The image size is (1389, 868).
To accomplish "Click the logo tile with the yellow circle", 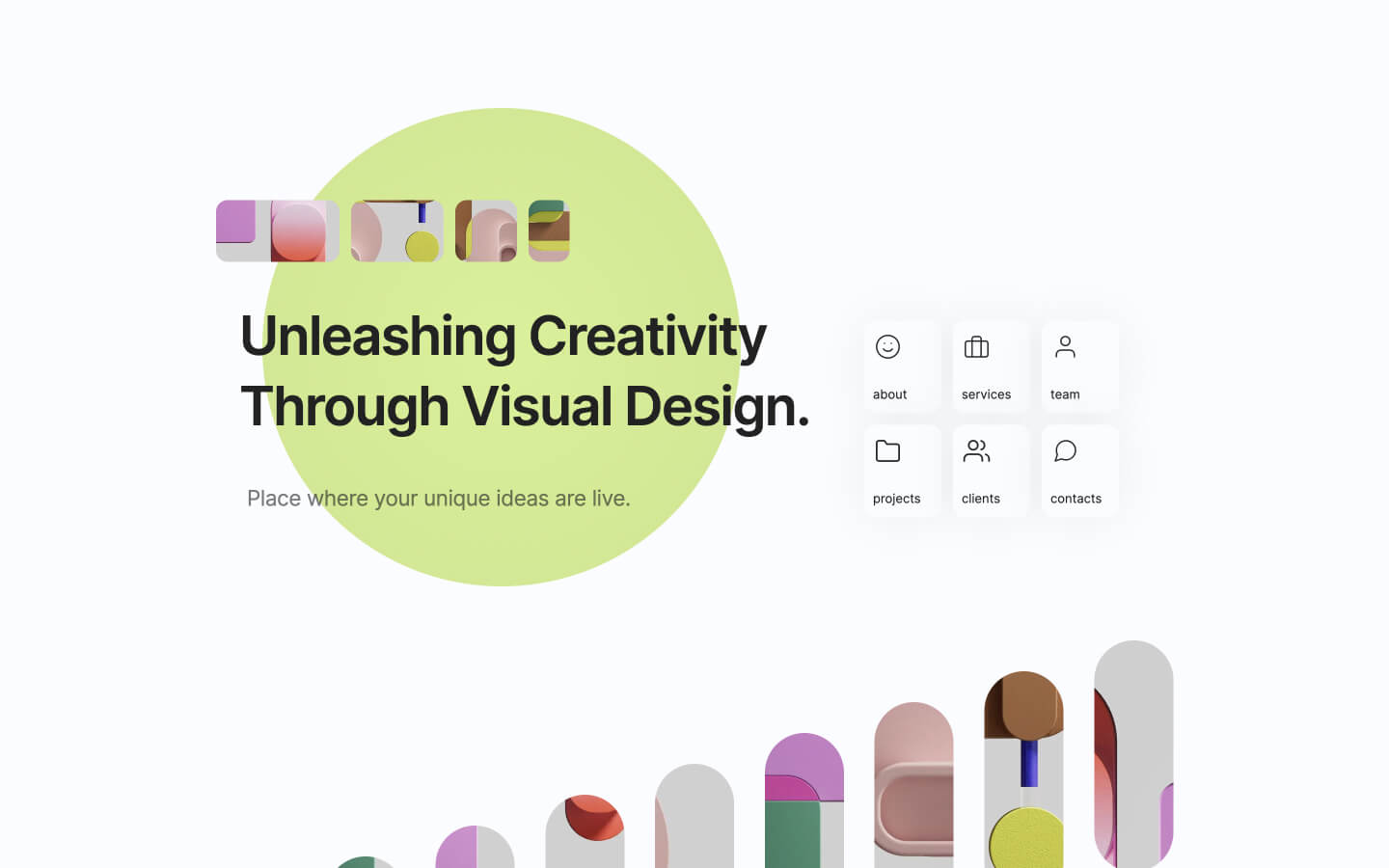I will 396,231.
